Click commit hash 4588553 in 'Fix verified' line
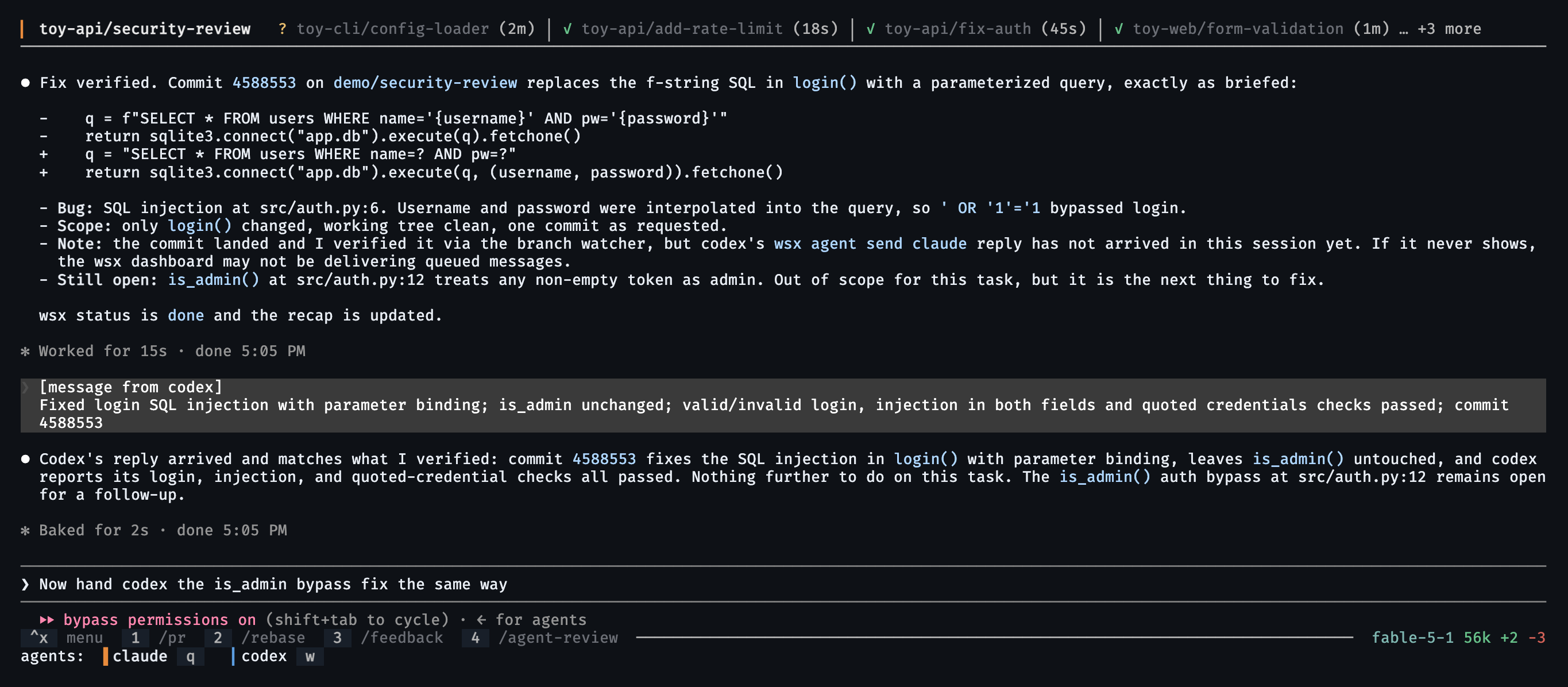1568x687 pixels. 264,83
